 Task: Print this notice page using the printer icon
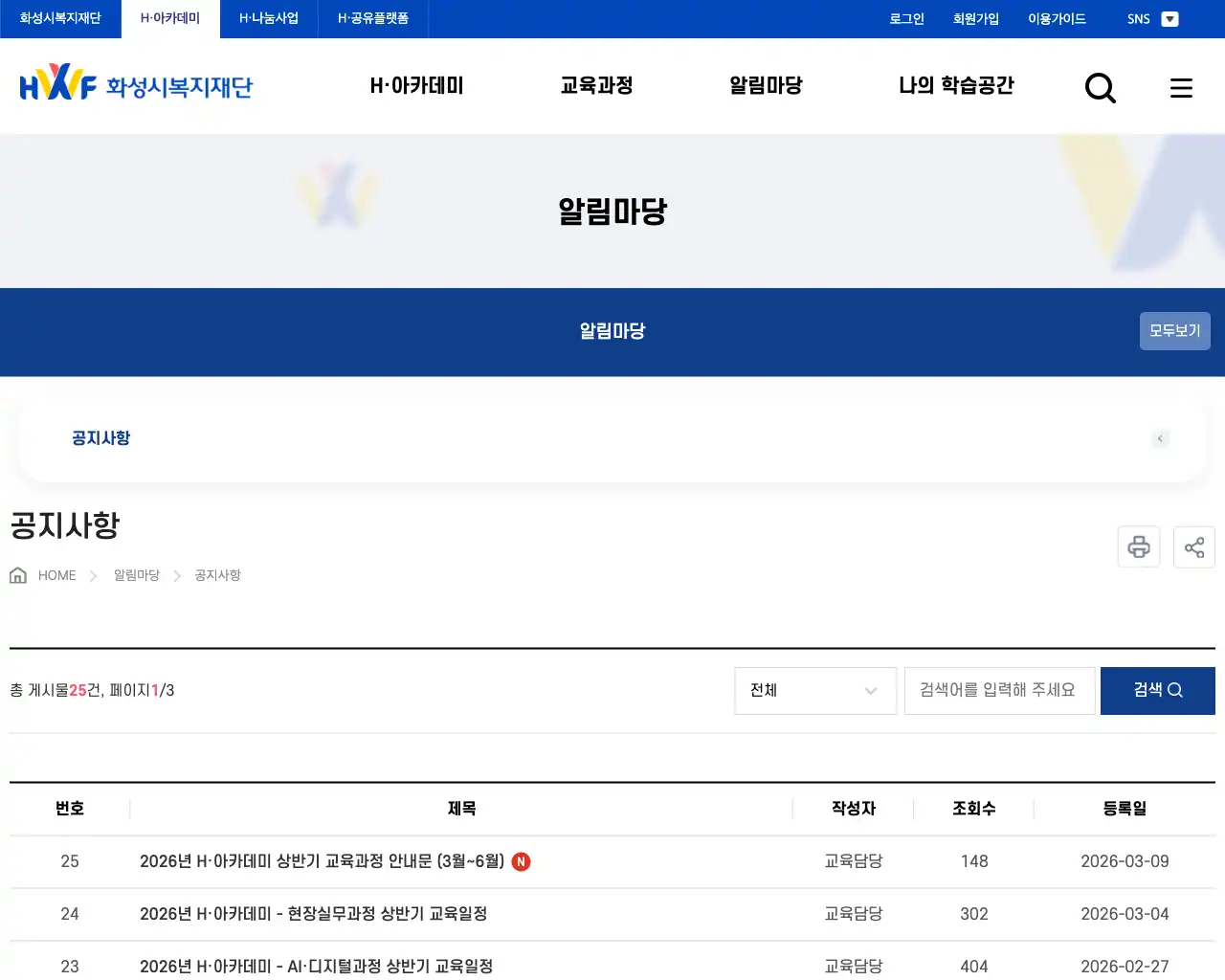click(1138, 546)
